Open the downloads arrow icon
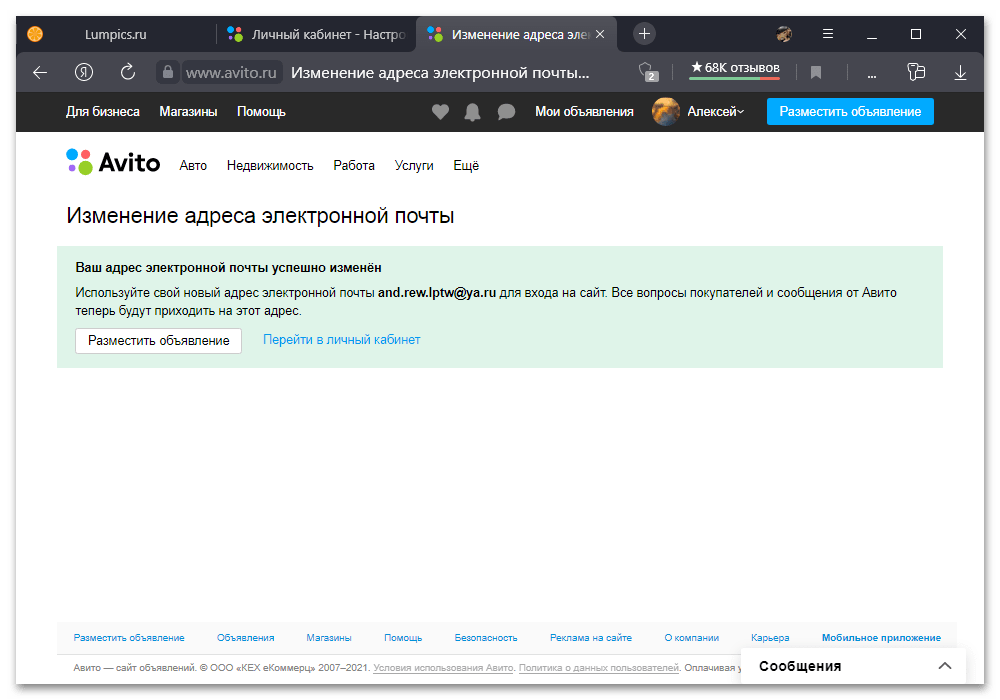 tap(960, 73)
